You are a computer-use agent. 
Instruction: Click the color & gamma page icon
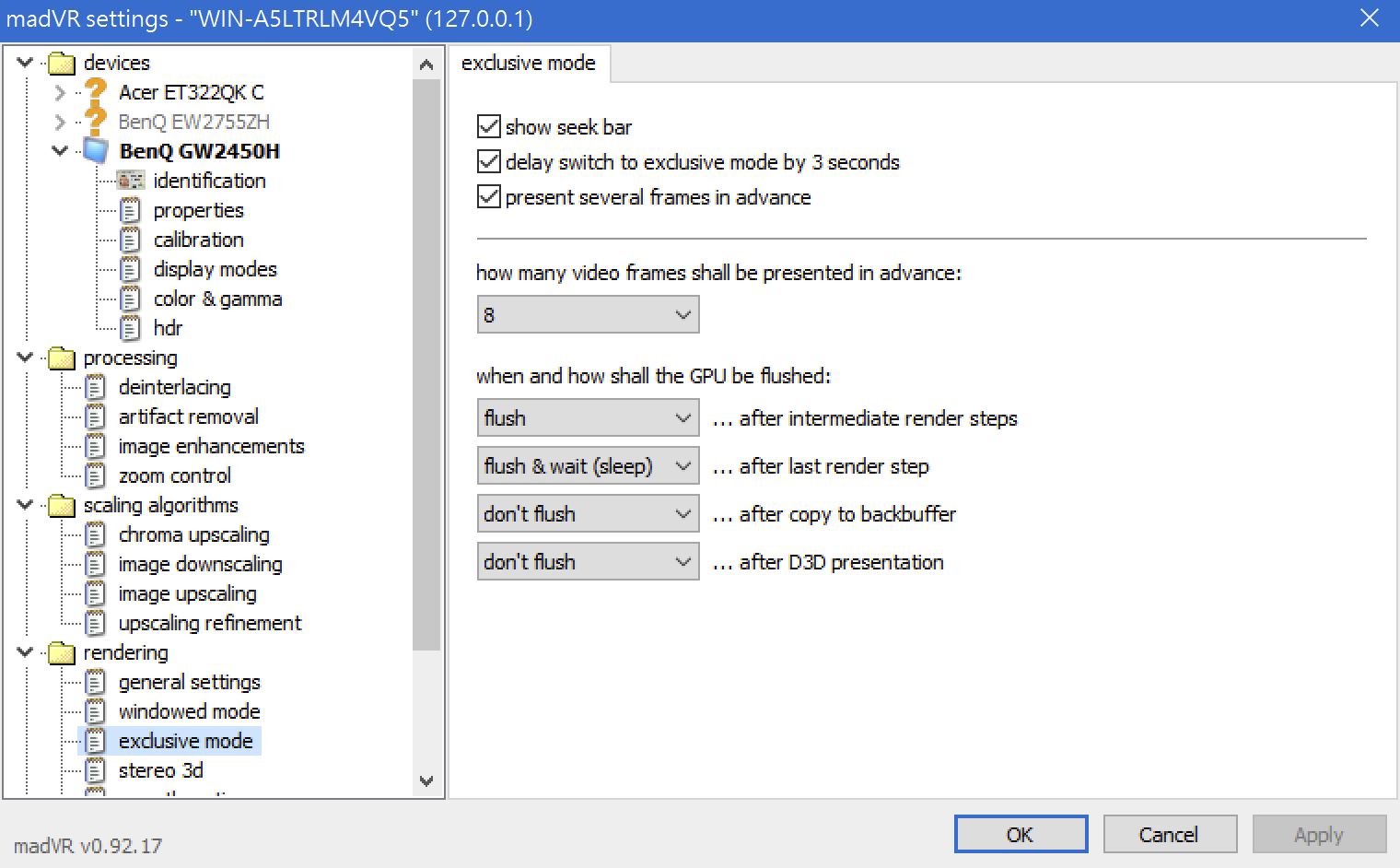(x=131, y=299)
